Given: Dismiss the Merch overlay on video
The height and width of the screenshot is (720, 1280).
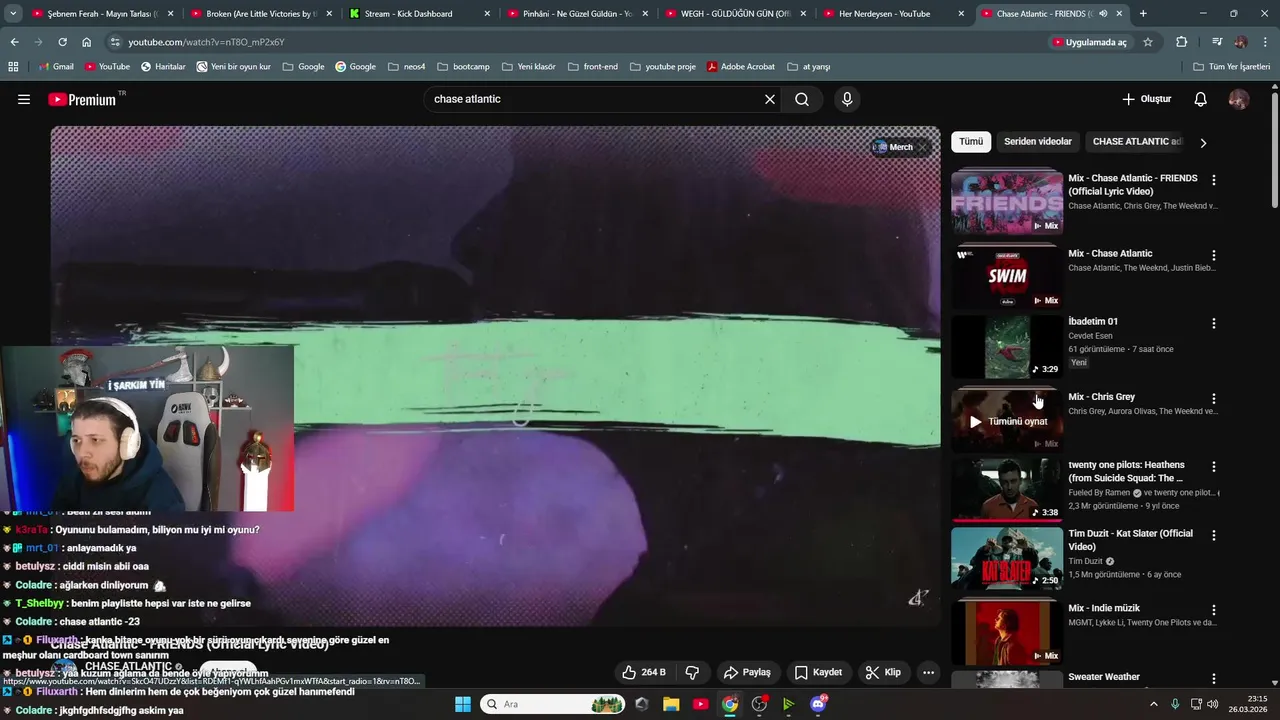Looking at the screenshot, I should pos(924,147).
